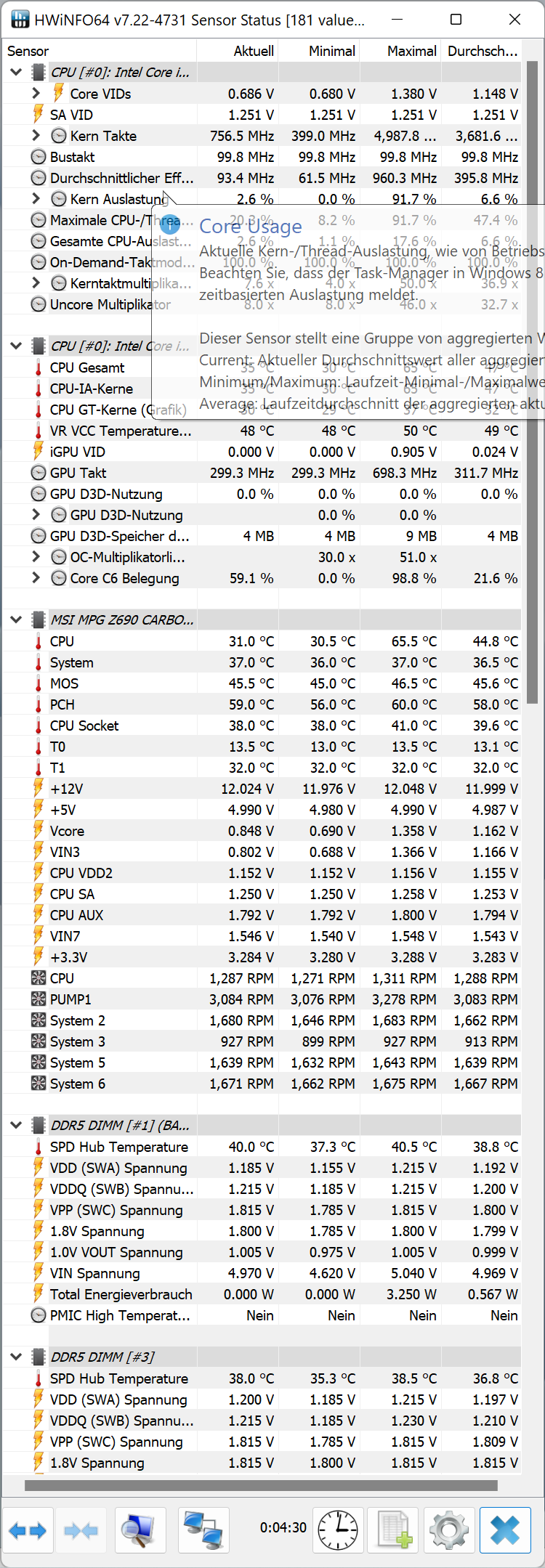Start logging with the sheet plus icon
Screen dimensions: 545x1568
pyautogui.click(x=394, y=1531)
